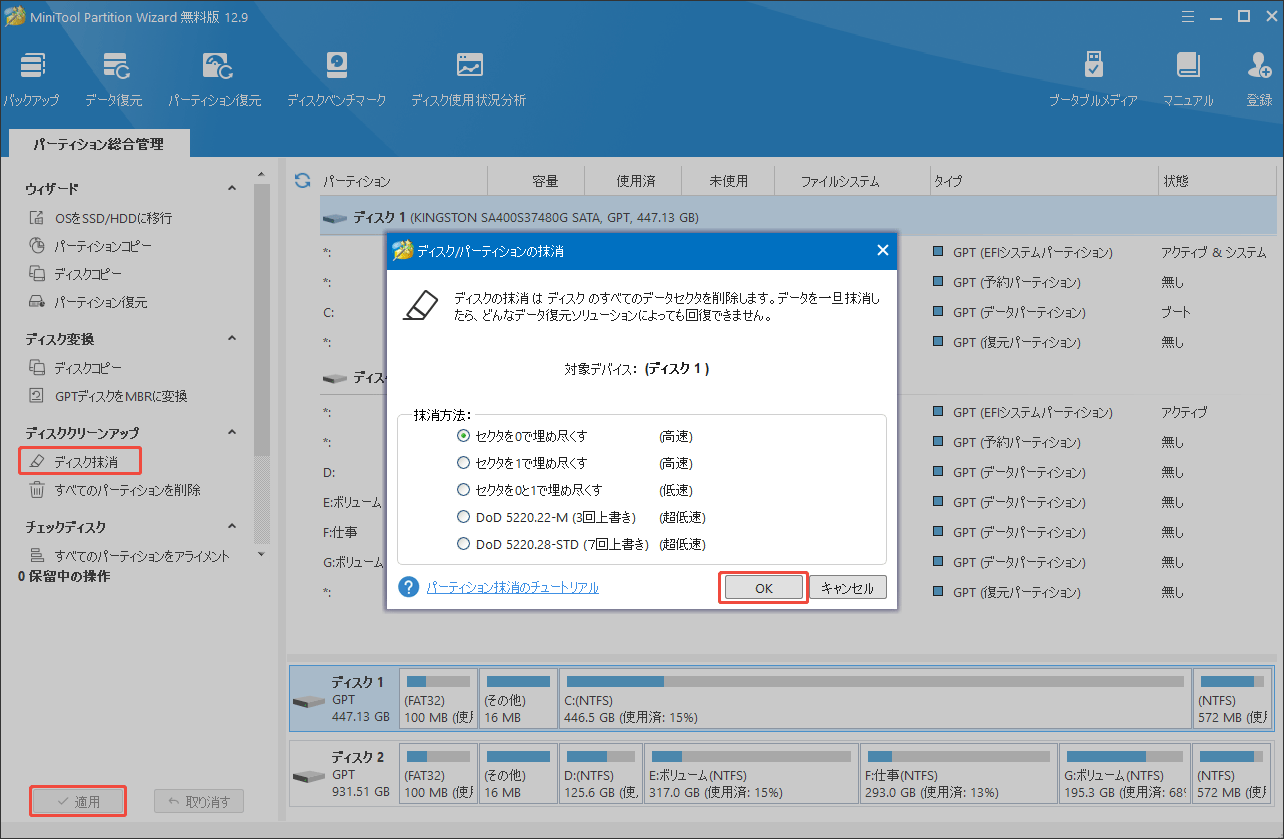1284x839 pixels.
Task: Open ディスクコピー under ウィザード
Action: [x=76, y=274]
